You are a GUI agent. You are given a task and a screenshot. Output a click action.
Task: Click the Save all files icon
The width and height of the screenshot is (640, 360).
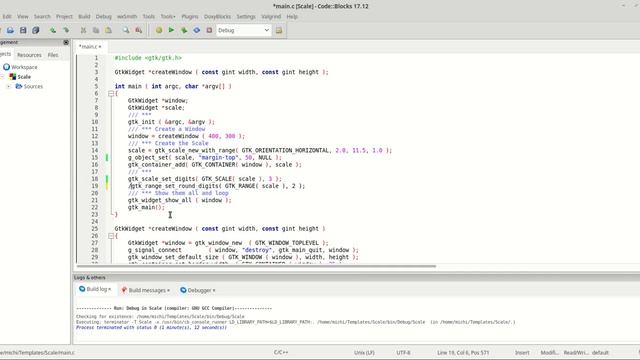coord(36,30)
